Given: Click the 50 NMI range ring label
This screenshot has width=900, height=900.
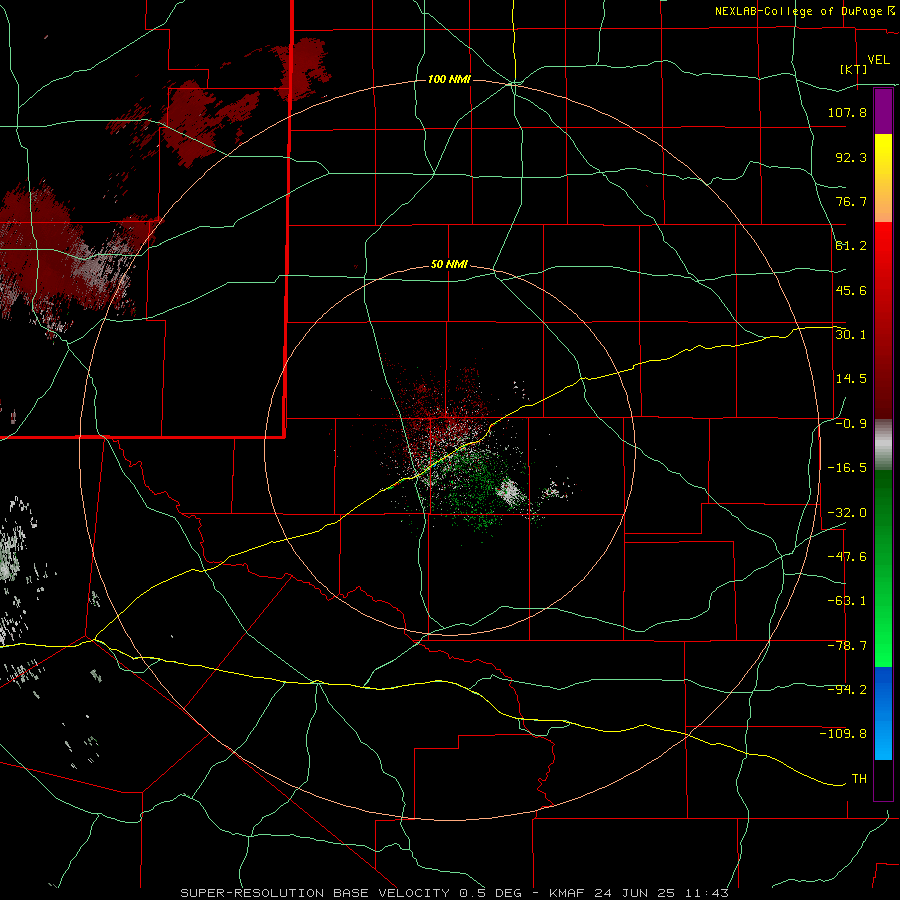Looking at the screenshot, I should [449, 265].
